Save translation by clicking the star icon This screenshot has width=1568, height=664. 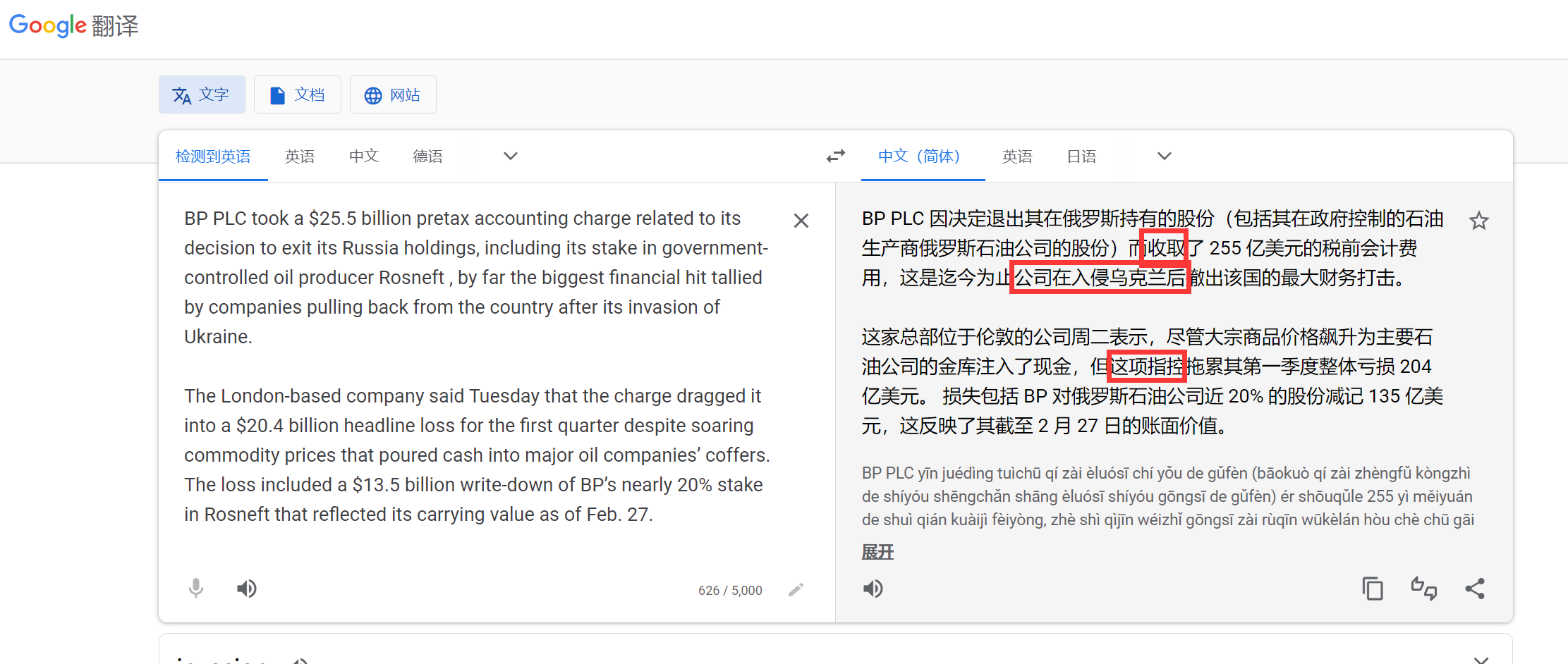tap(1479, 221)
